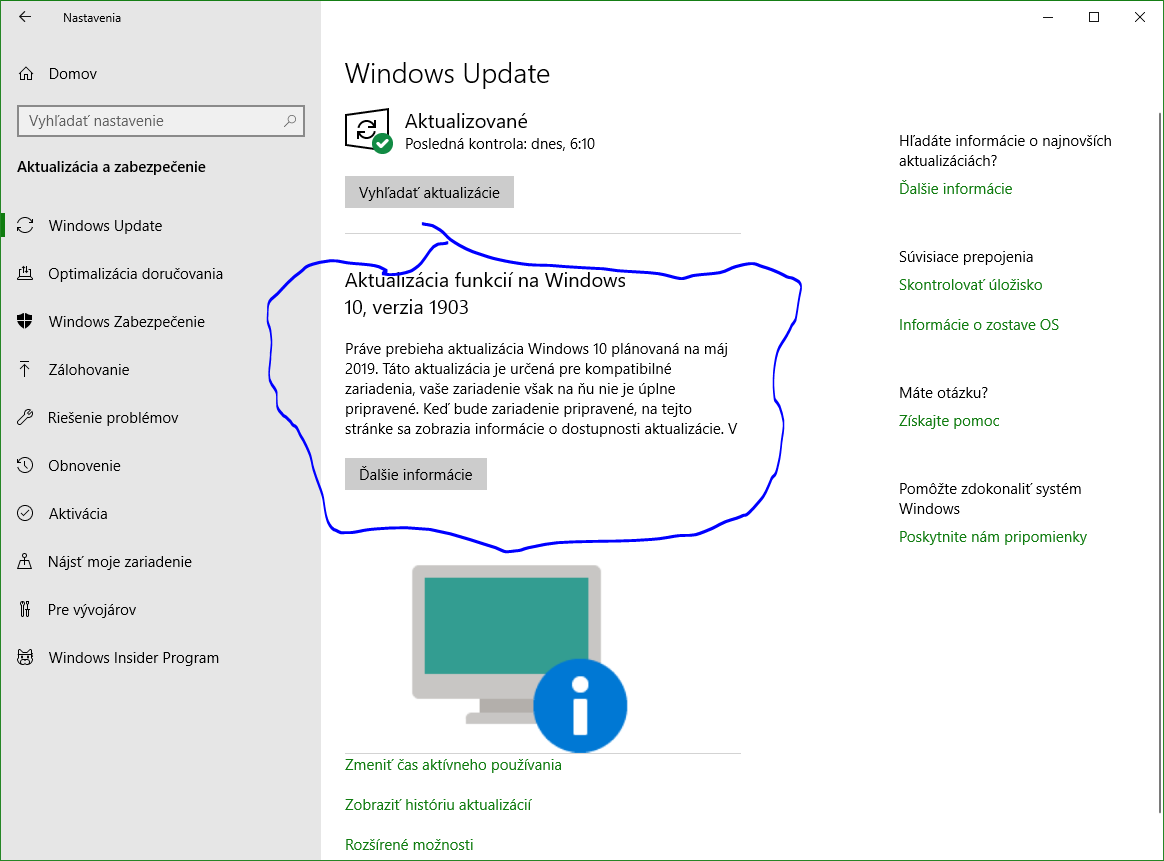Open Zobraziť históriu aktualizácií link
1164x861 pixels.
click(x=438, y=805)
